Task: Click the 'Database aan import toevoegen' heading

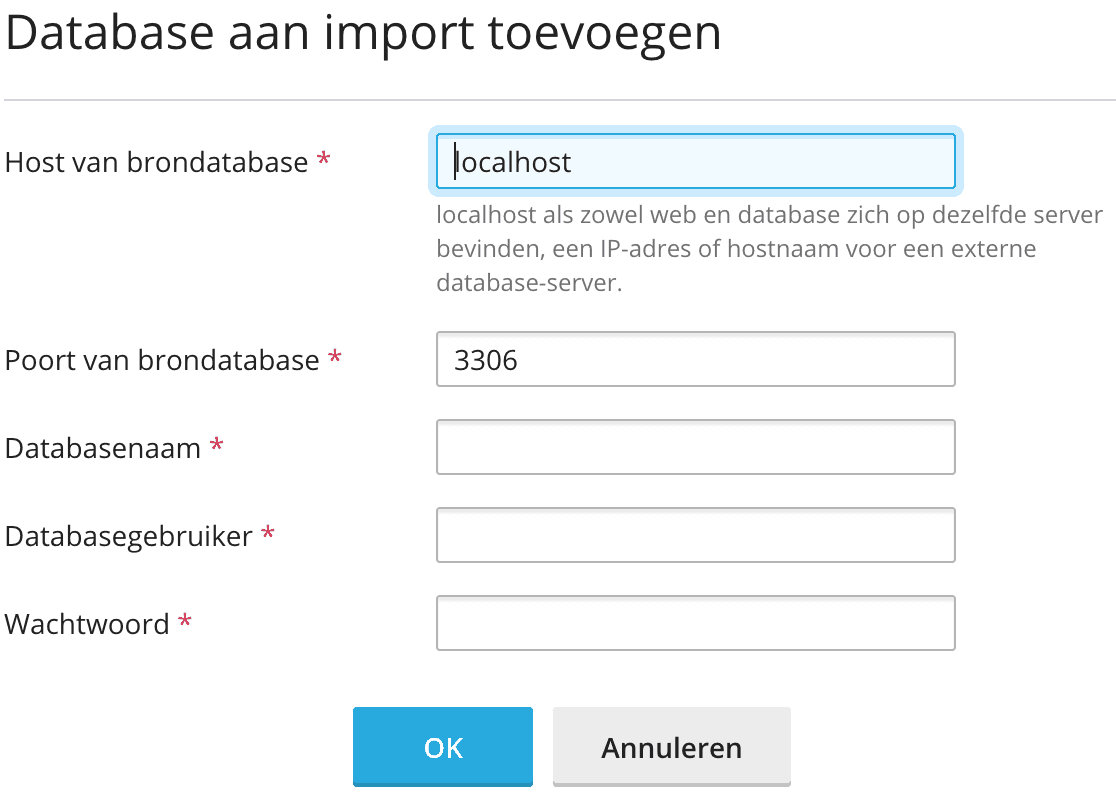Action: [x=363, y=34]
